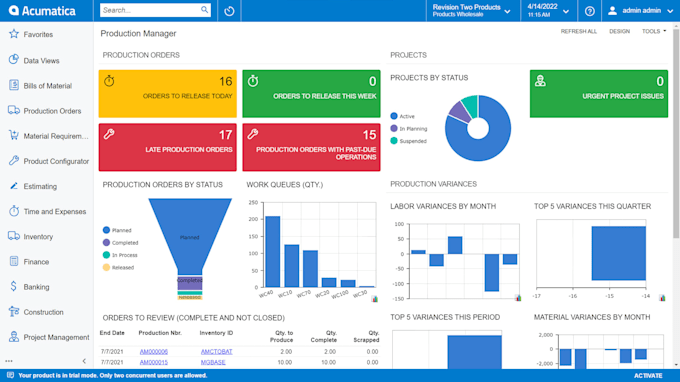The image size is (680, 382).
Task: Open production order AM000006 link
Action: tap(154, 352)
